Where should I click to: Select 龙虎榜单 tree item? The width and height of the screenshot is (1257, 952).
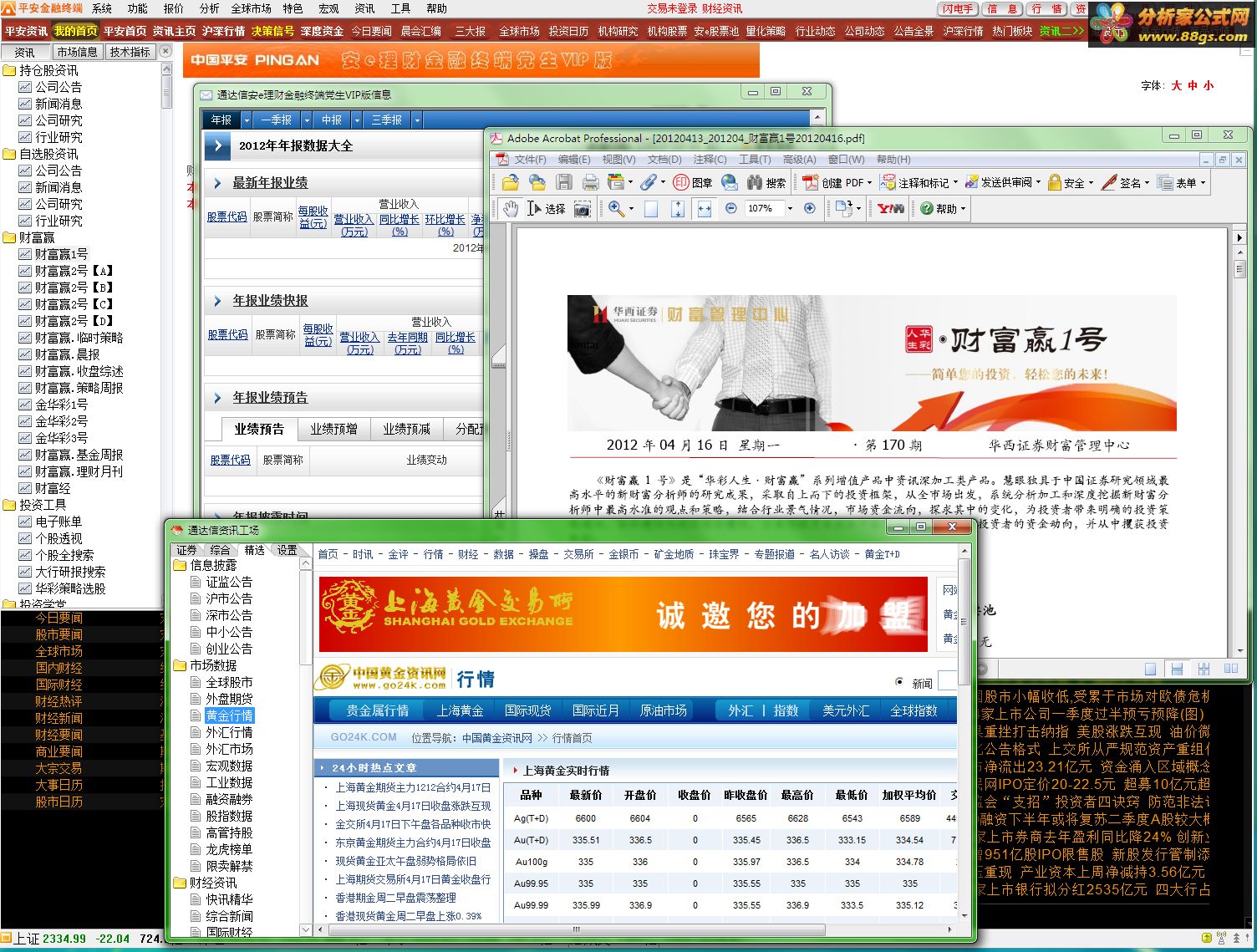pos(229,849)
